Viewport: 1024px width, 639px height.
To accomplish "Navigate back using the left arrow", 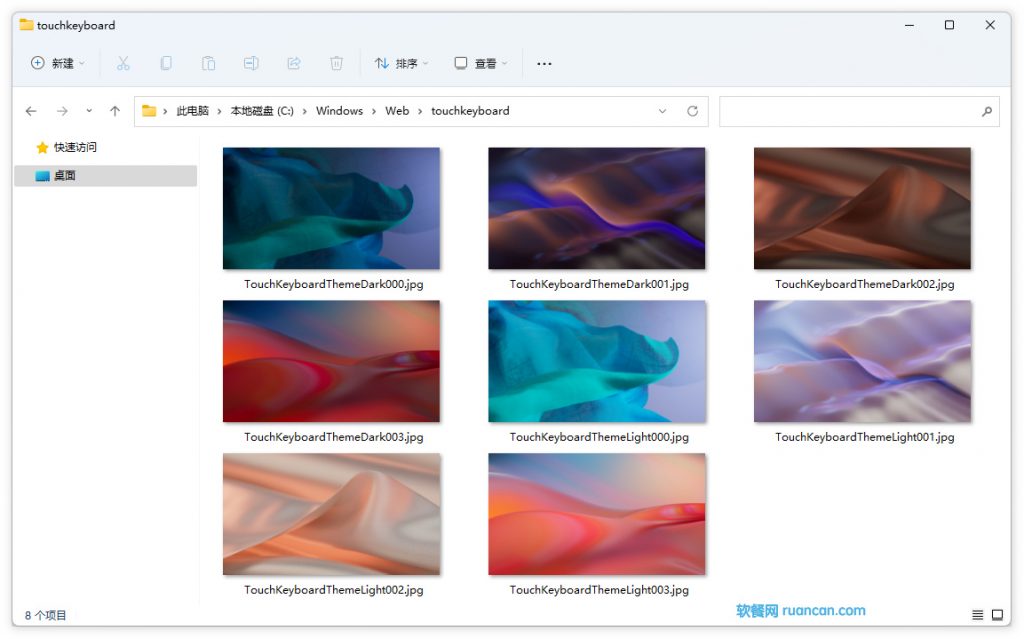I will (x=31, y=111).
